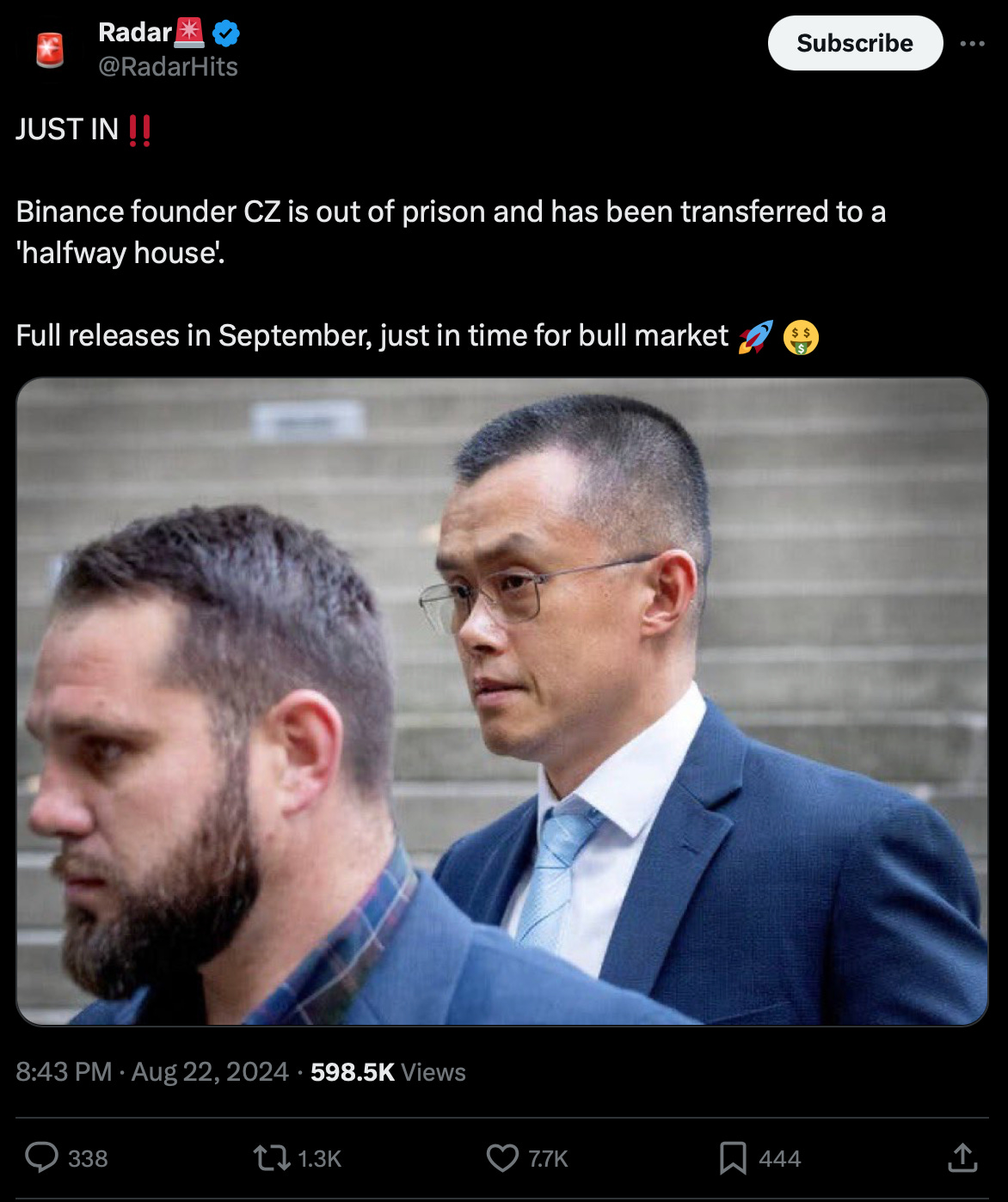Click the repost arrows icon

[272, 1158]
